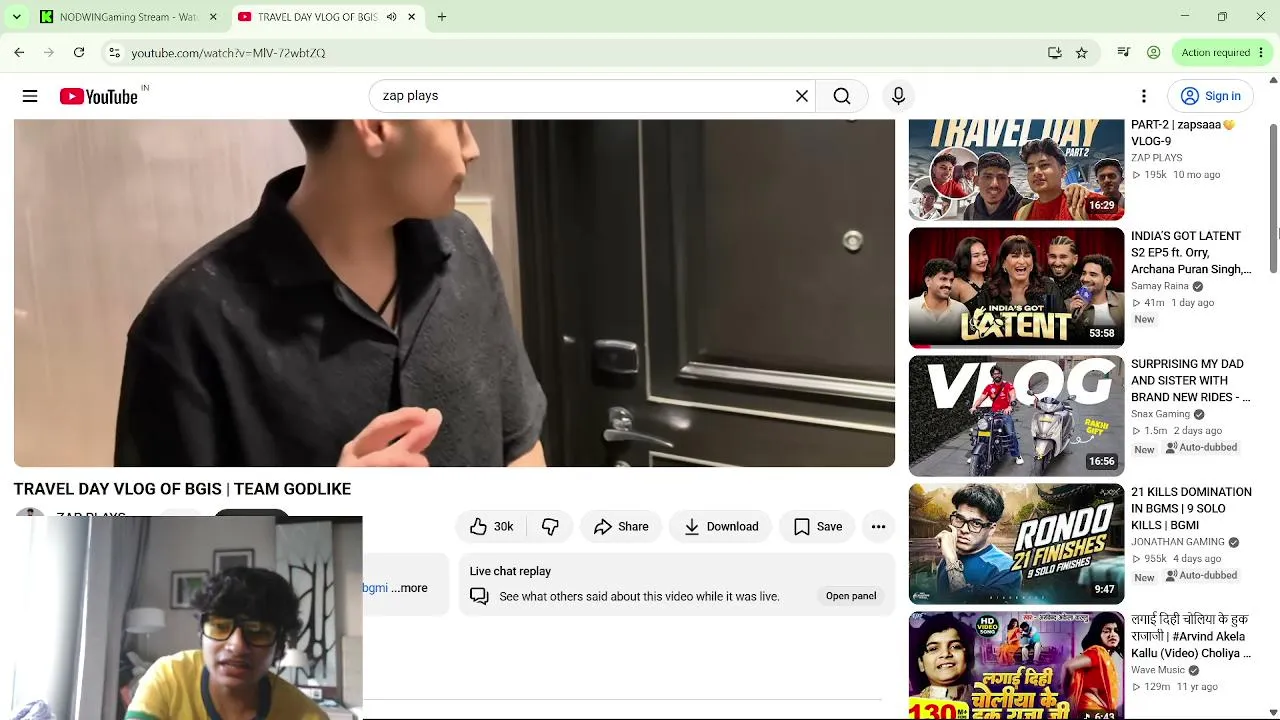Screen dimensions: 1280x720
Task: Open the live chat replay panel
Action: [851, 596]
